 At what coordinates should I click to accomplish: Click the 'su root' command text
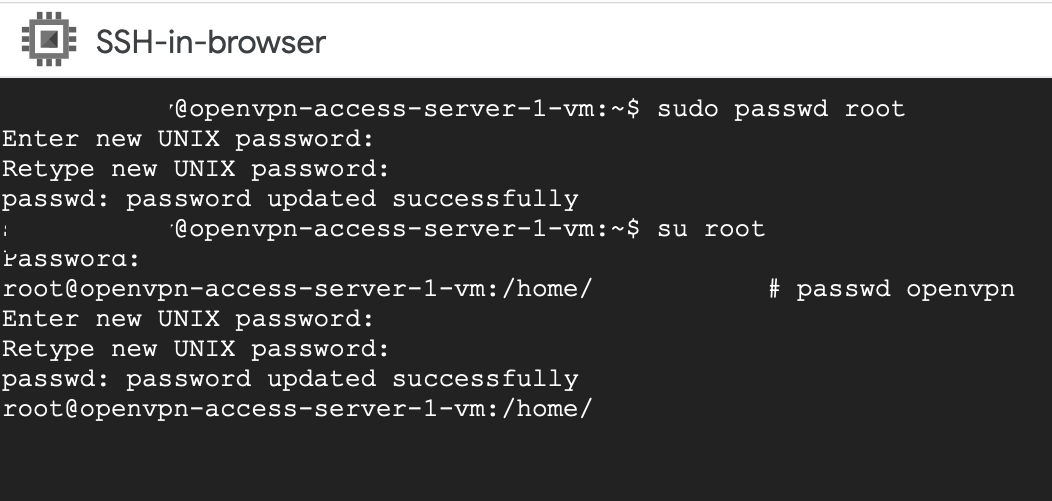pyautogui.click(x=711, y=229)
